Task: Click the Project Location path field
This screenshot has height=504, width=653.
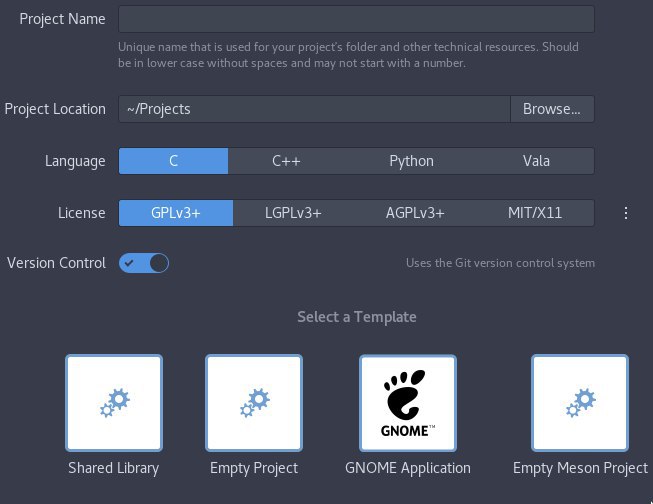Action: coord(314,109)
